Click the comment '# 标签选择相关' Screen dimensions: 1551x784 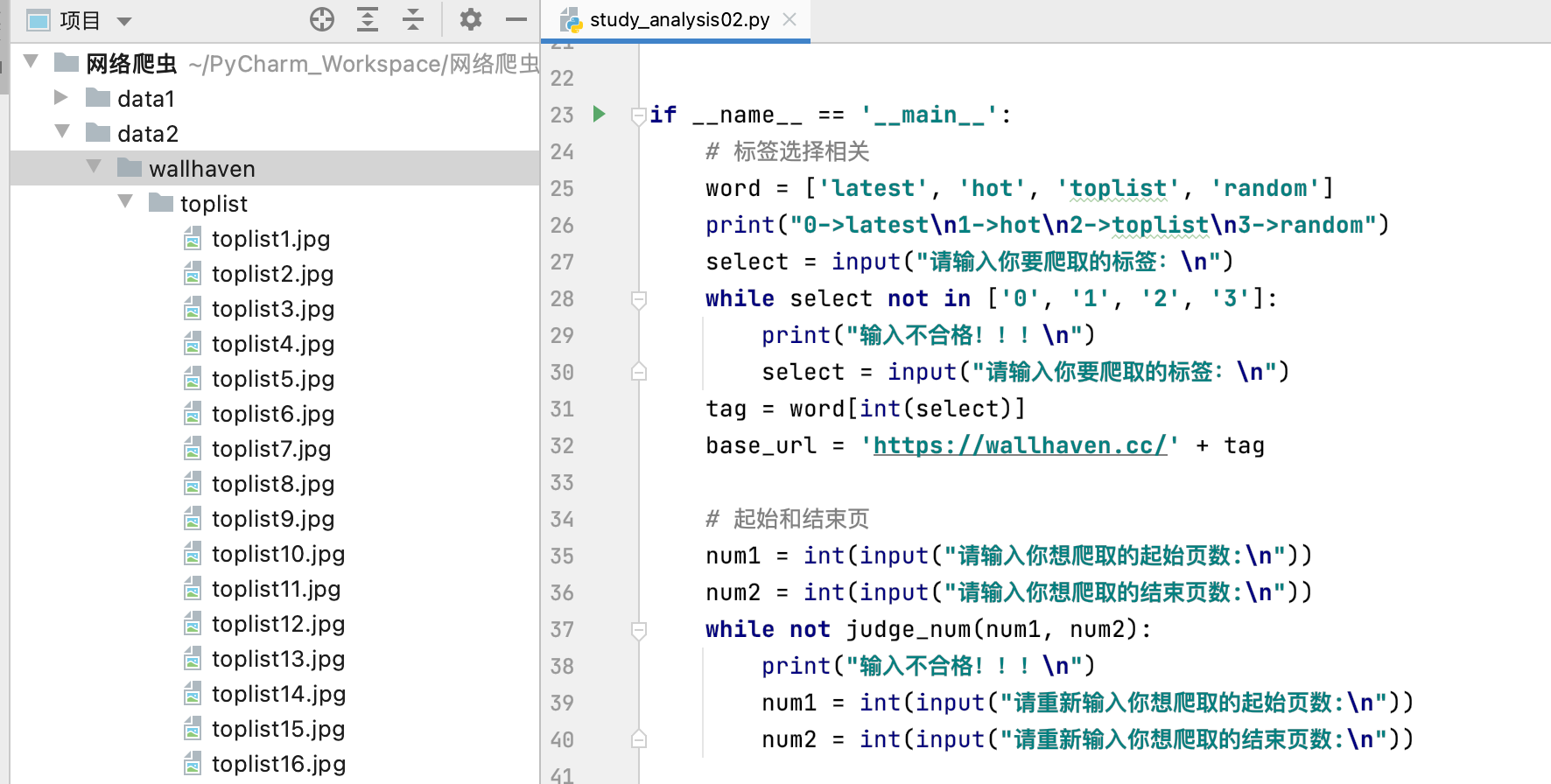click(x=787, y=151)
